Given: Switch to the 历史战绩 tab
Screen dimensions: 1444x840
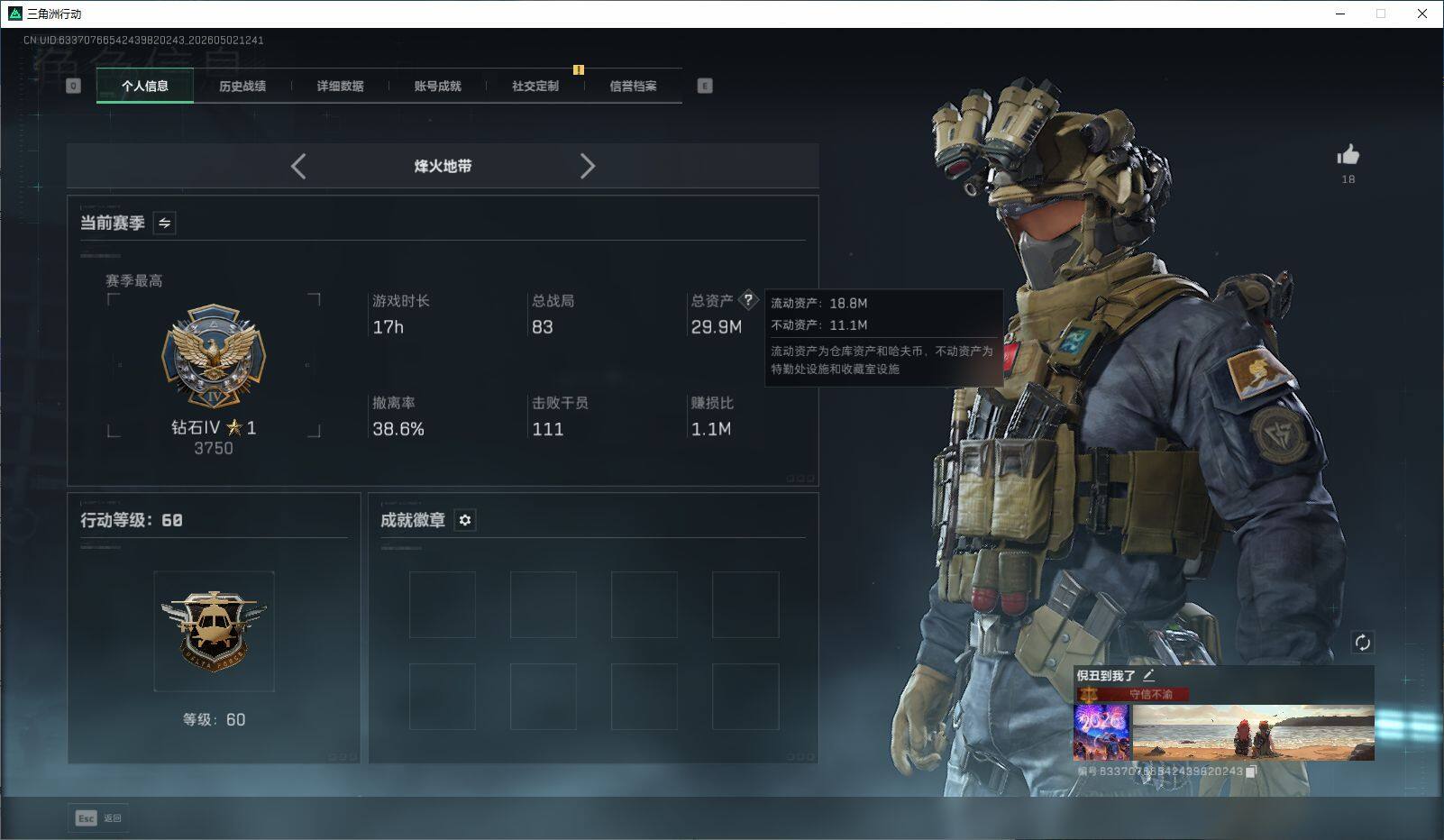Looking at the screenshot, I should click(242, 87).
